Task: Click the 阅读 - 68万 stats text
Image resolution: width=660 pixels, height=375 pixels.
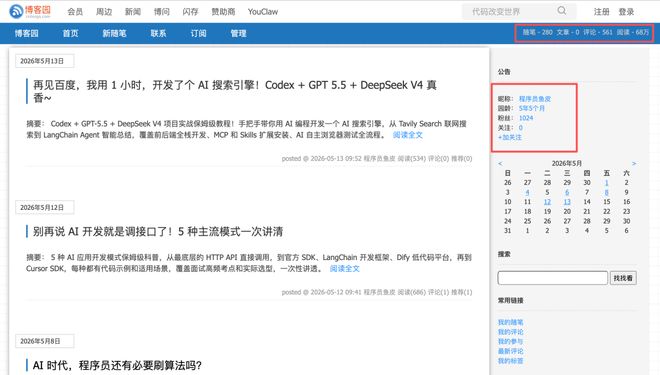Action: click(x=633, y=32)
